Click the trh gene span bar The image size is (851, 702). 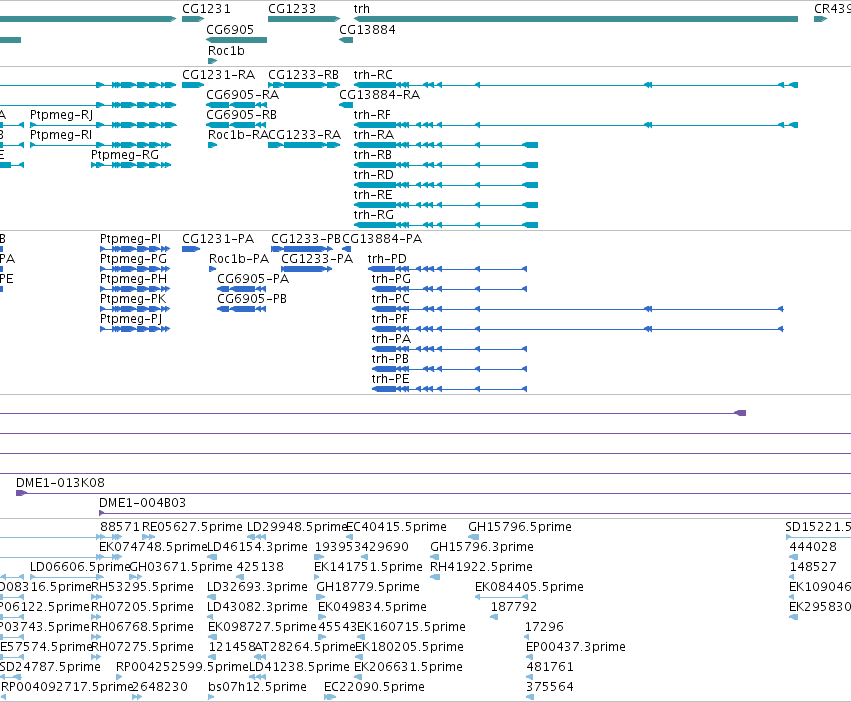tap(576, 19)
